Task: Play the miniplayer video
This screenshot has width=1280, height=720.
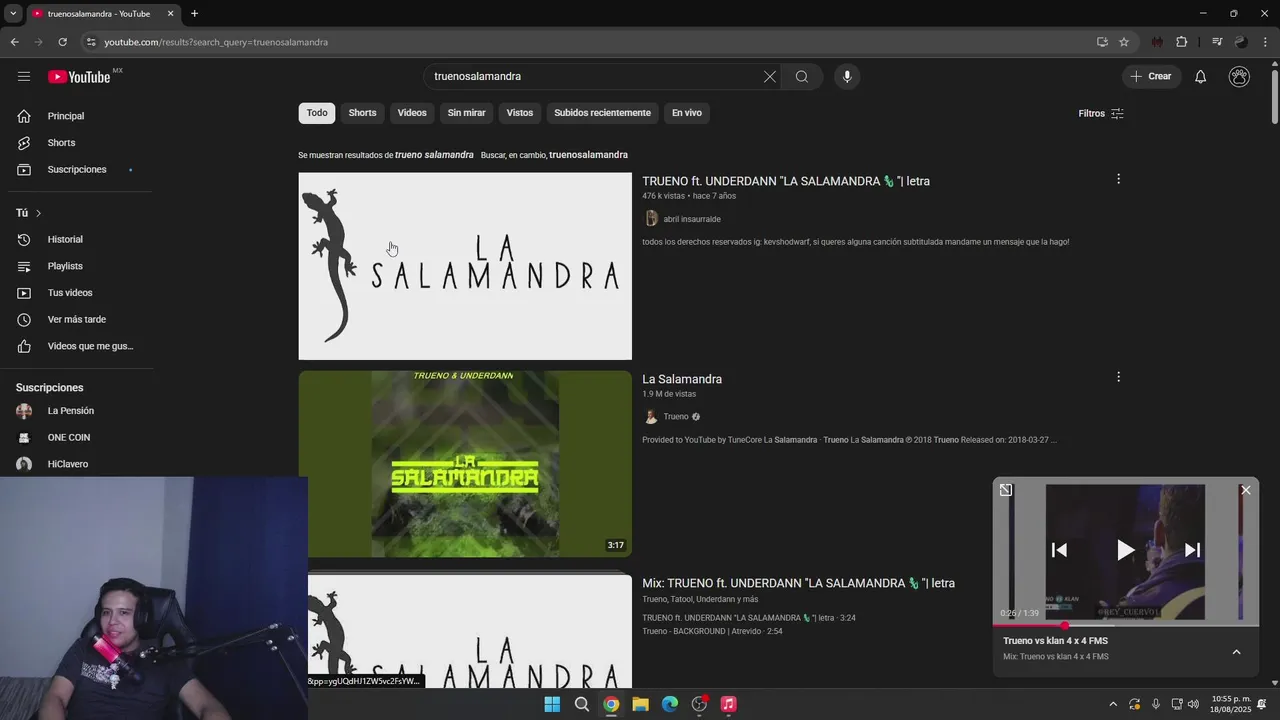Action: pos(1125,550)
